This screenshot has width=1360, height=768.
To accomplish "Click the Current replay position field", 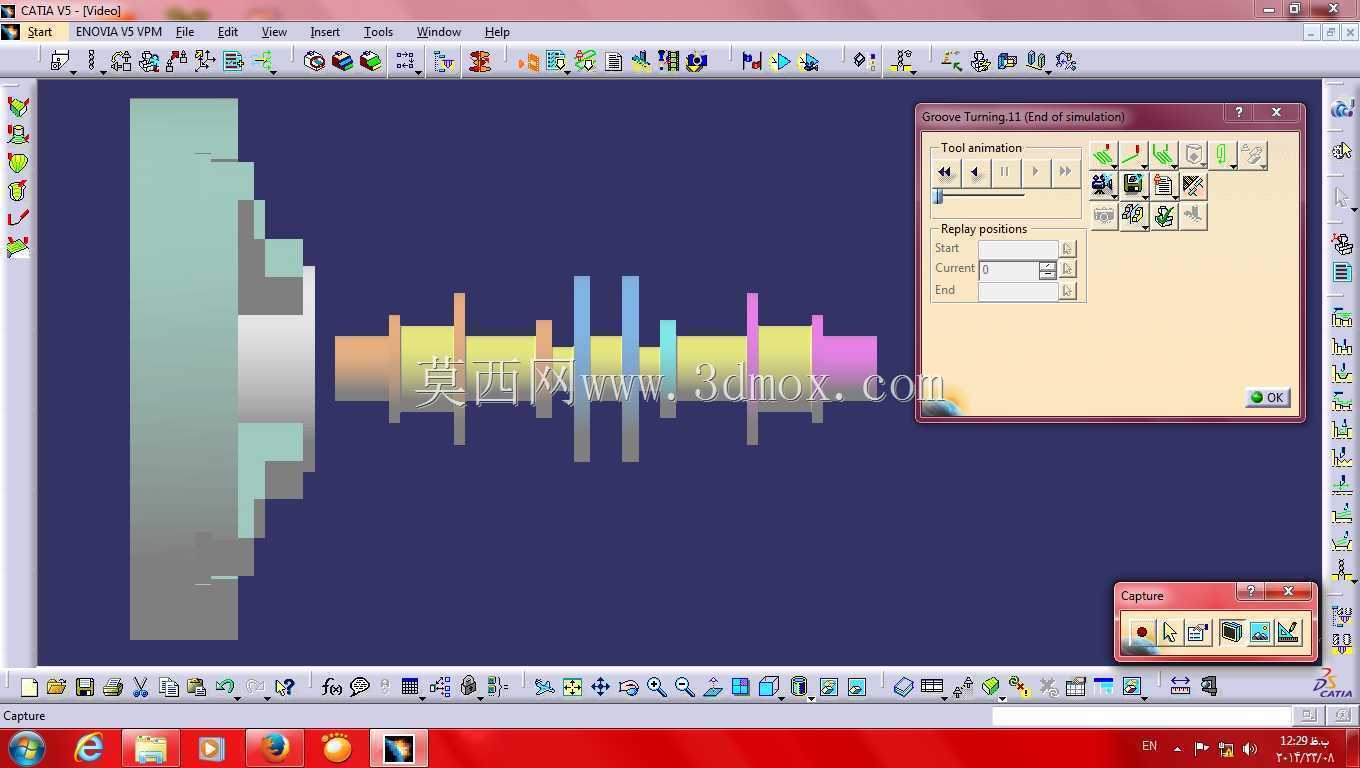I will (x=1009, y=270).
